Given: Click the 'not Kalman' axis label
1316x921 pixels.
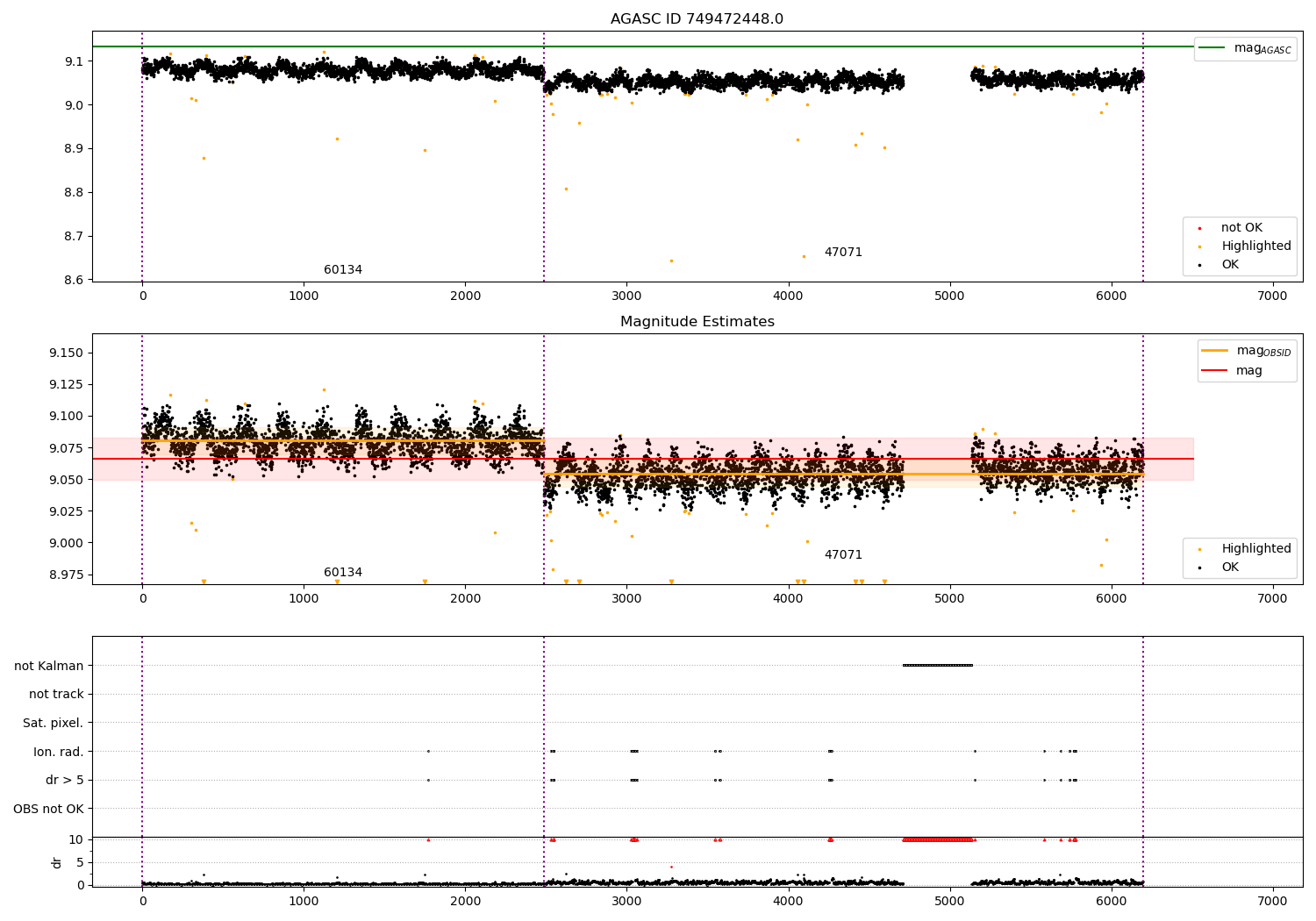Looking at the screenshot, I should (49, 666).
